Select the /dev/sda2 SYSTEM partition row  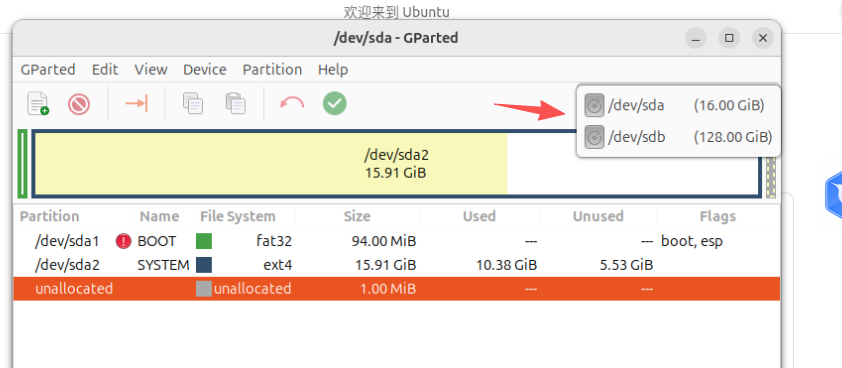(397, 265)
